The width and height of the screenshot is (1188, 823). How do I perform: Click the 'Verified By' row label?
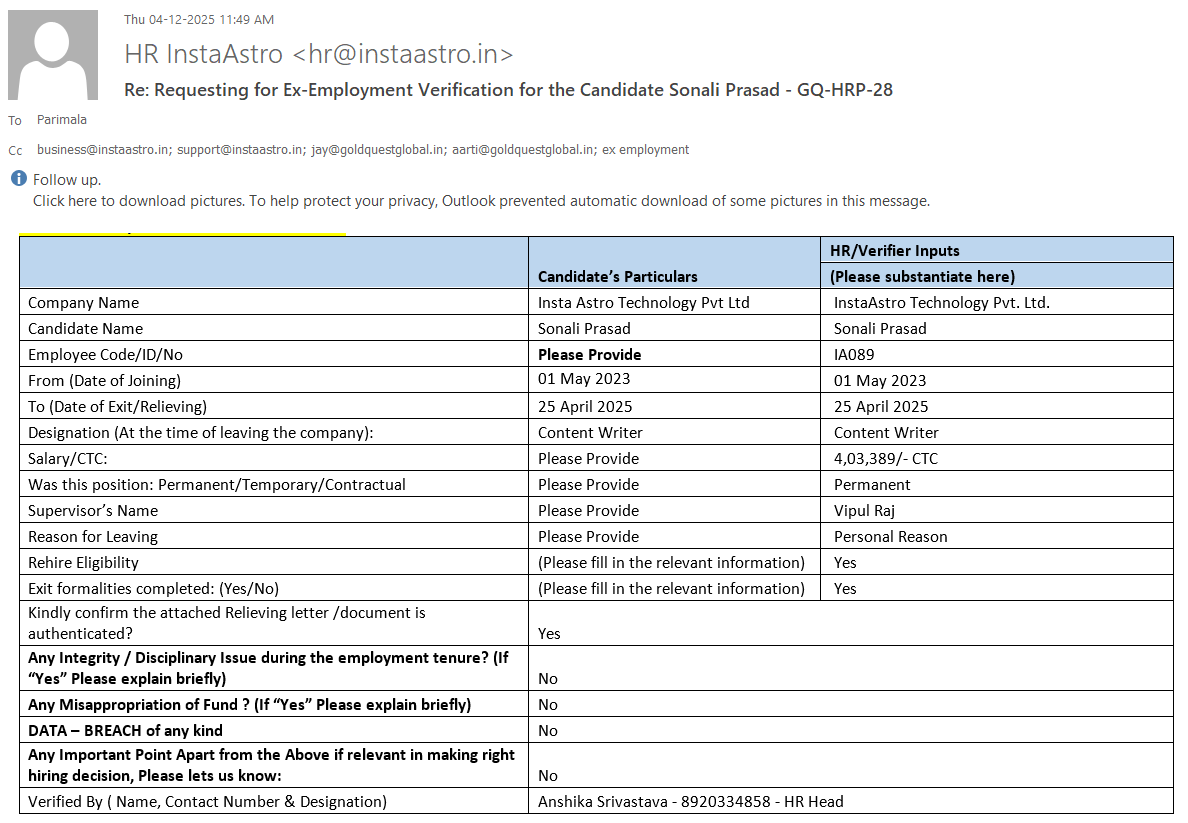207,802
